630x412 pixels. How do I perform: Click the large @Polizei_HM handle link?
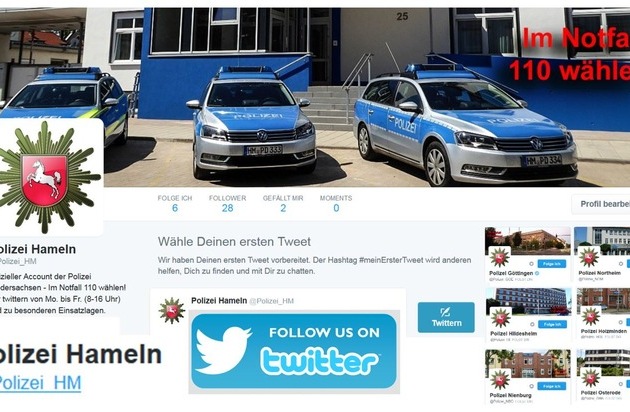[x=40, y=383]
